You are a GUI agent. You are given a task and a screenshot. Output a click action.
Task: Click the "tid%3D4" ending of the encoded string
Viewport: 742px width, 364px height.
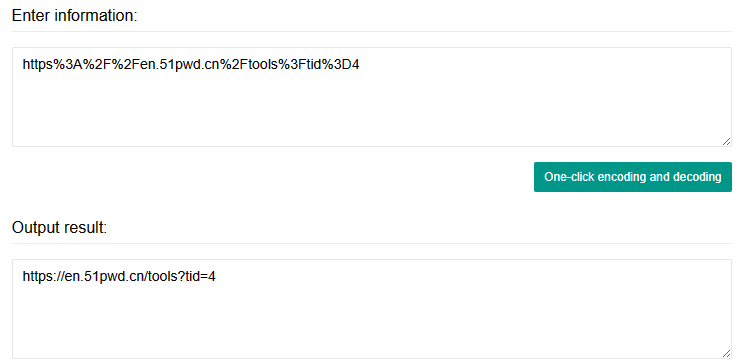point(334,64)
